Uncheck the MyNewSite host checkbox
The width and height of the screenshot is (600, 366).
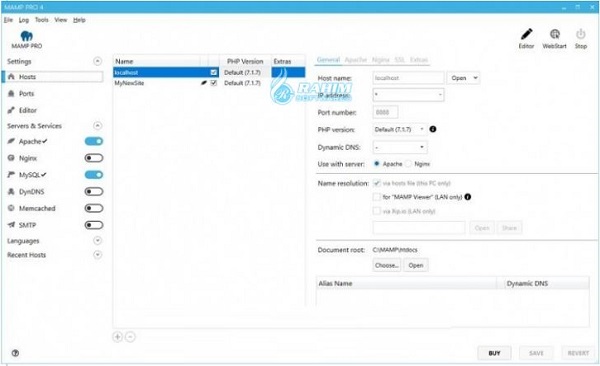[x=214, y=83]
